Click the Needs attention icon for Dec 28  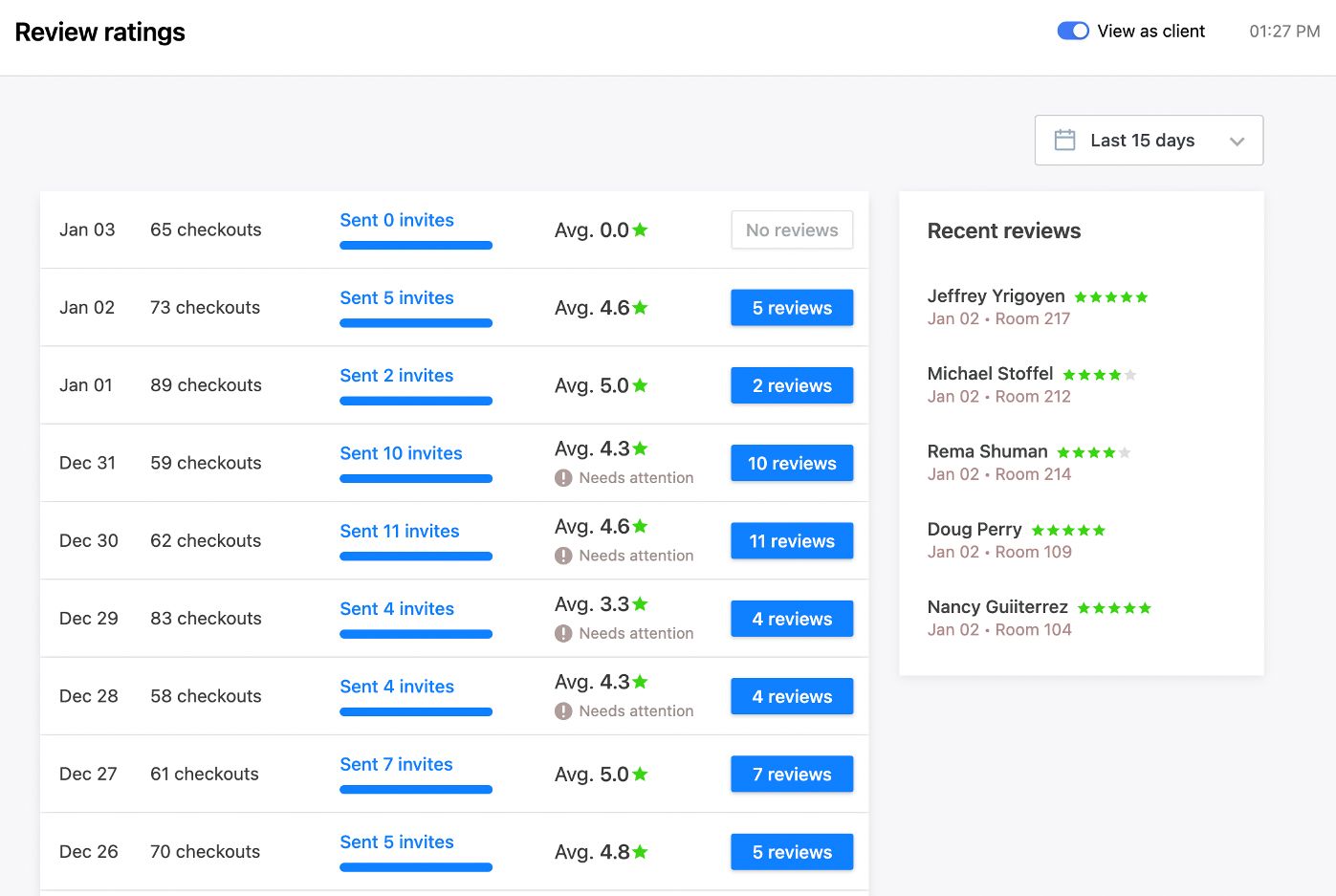pos(563,711)
